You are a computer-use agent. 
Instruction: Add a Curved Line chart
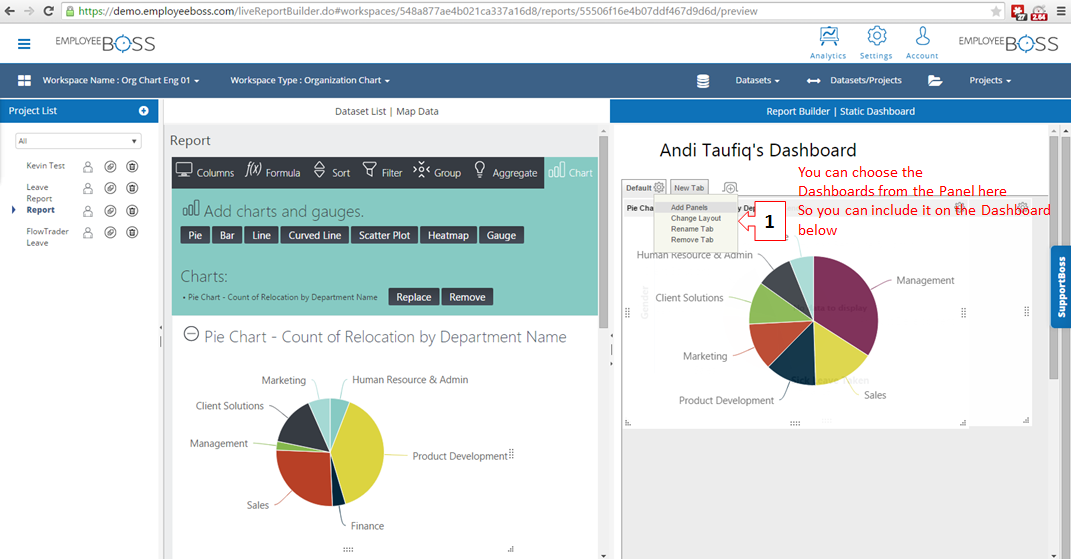[315, 235]
